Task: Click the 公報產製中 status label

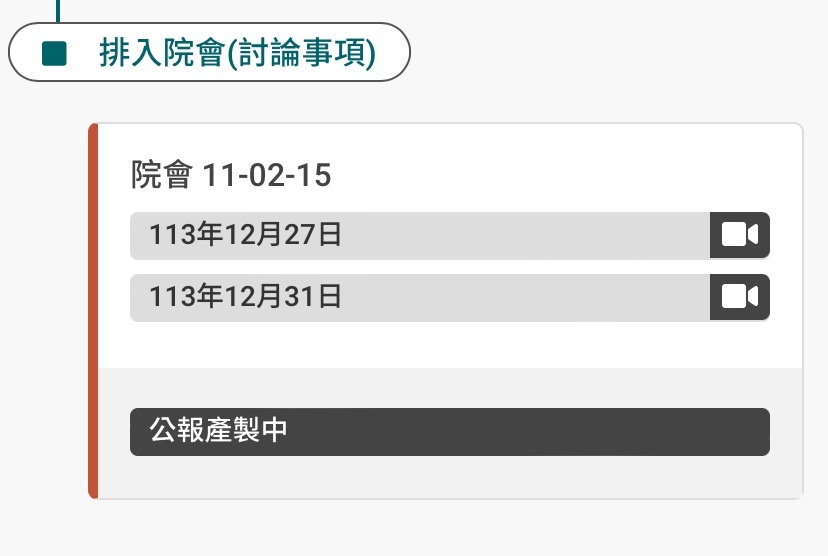Action: click(218, 430)
